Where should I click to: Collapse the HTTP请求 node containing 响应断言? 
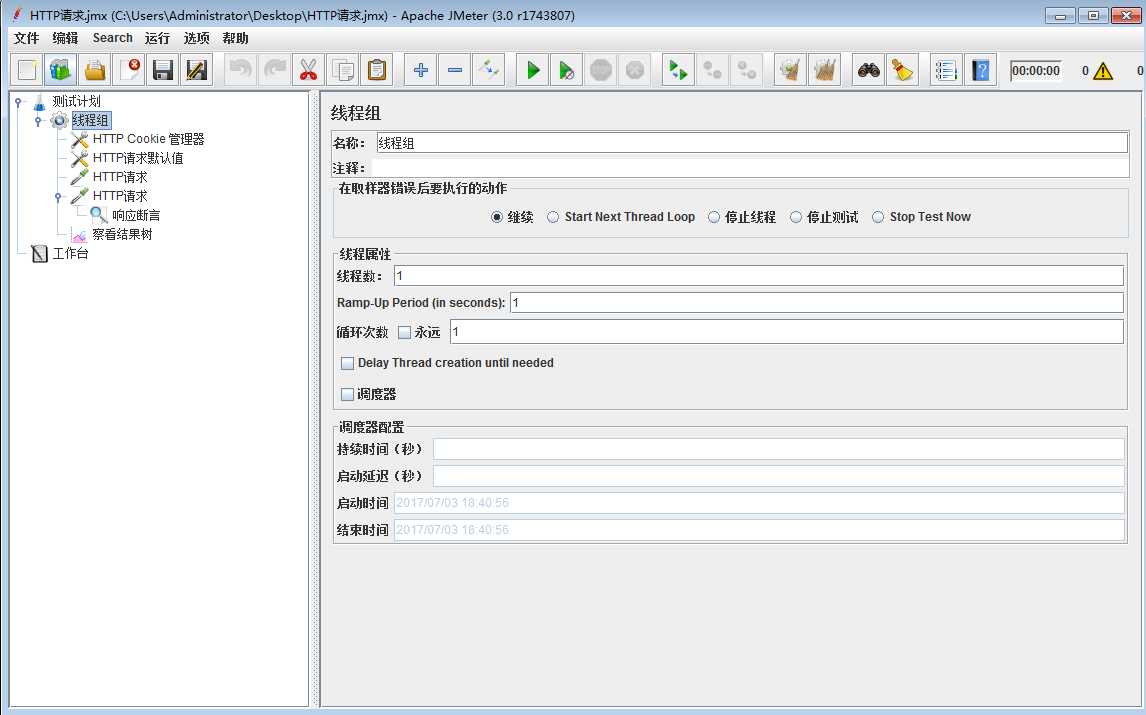(x=58, y=197)
